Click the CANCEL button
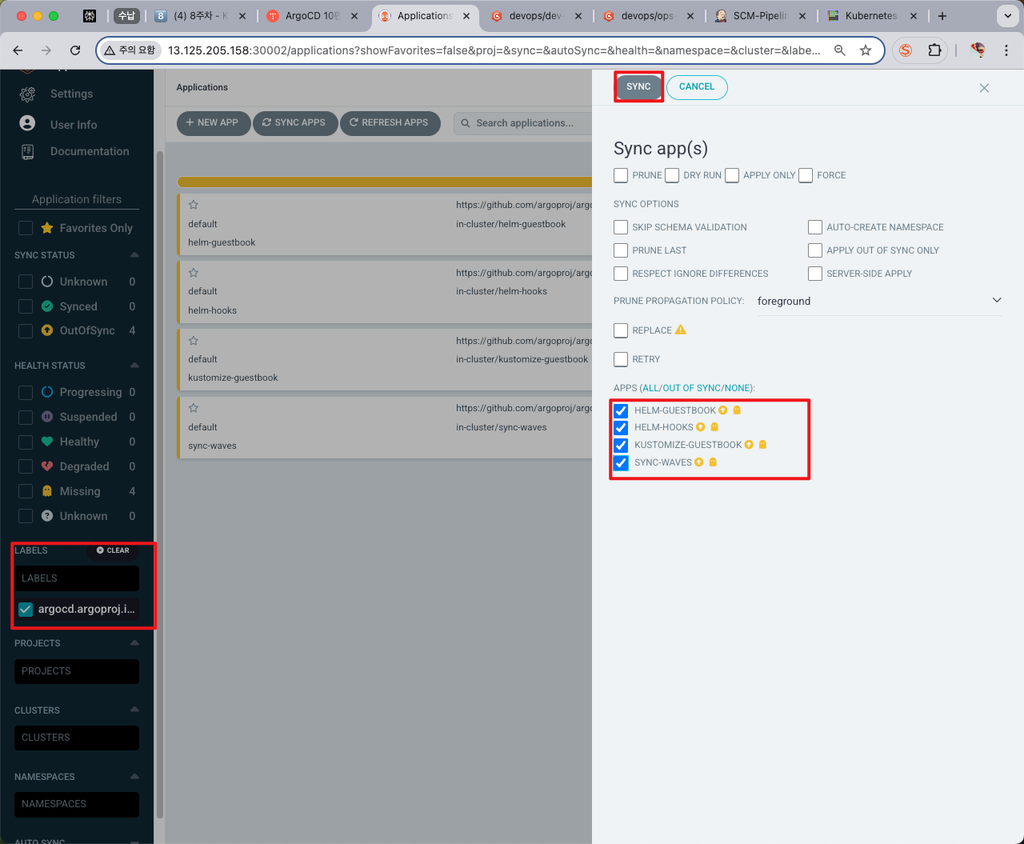Viewport: 1024px width, 844px height. click(x=697, y=87)
